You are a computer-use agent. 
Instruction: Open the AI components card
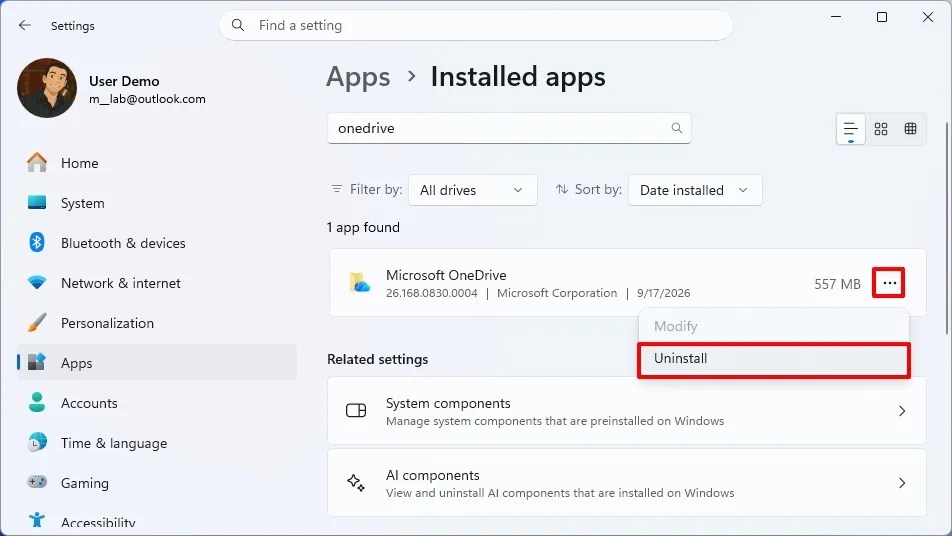pos(627,483)
